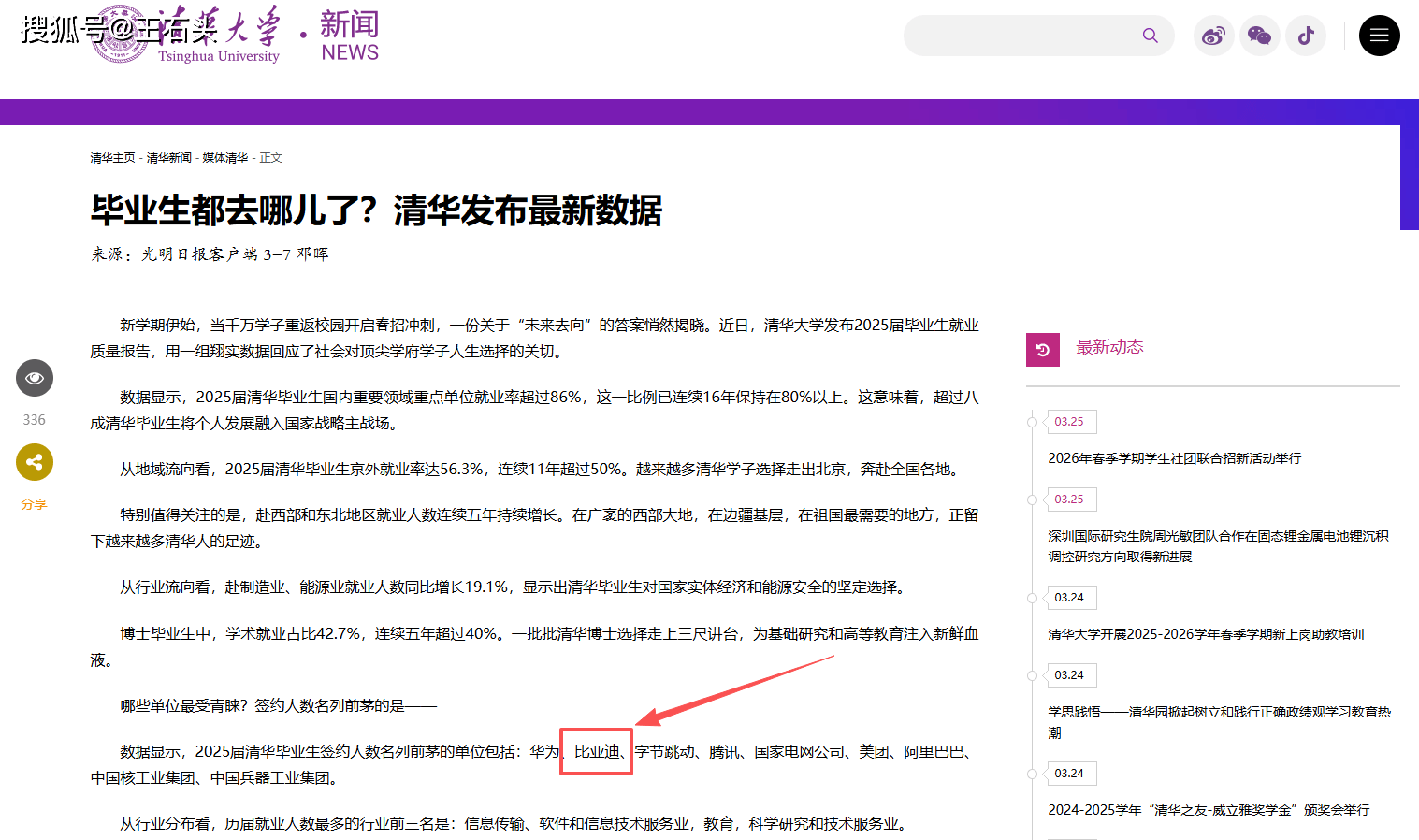Click the yellow share icon

[x=35, y=462]
